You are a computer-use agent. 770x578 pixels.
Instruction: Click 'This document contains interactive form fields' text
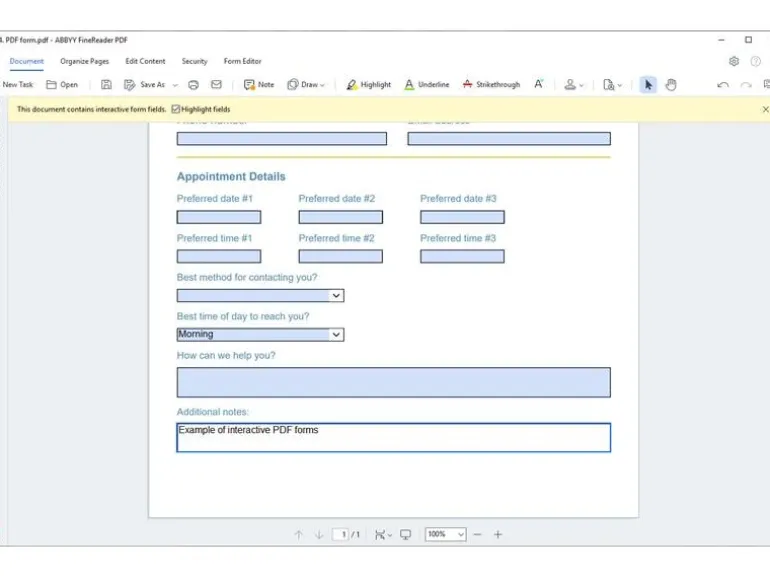click(x=91, y=109)
